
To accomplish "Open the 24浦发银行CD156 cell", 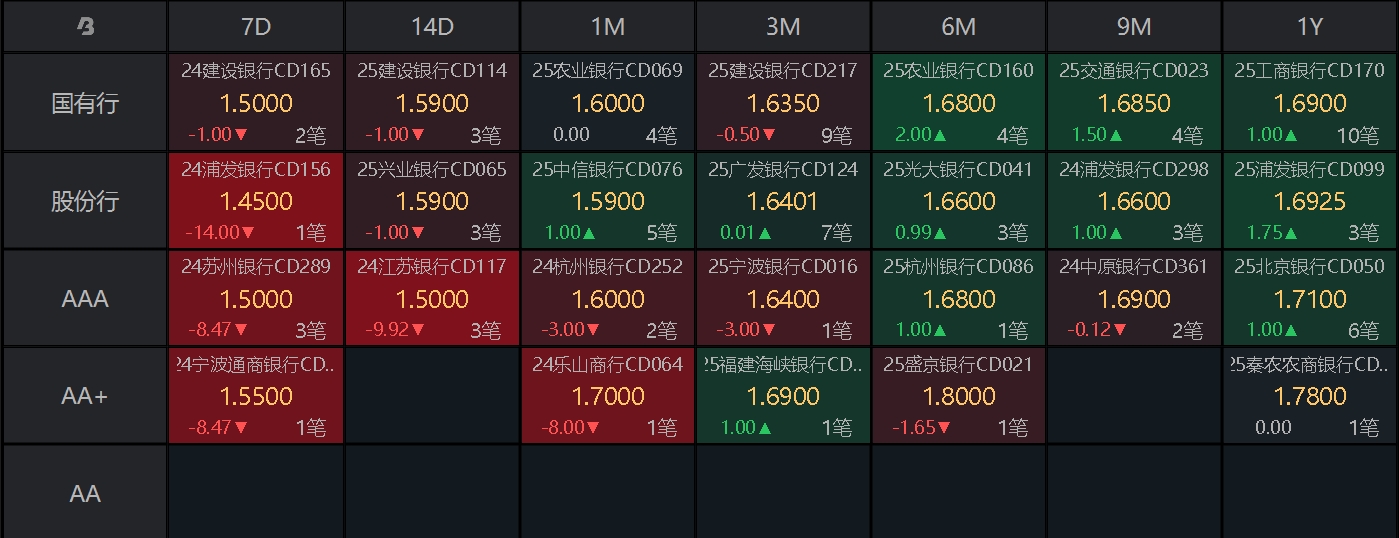I will [x=256, y=200].
